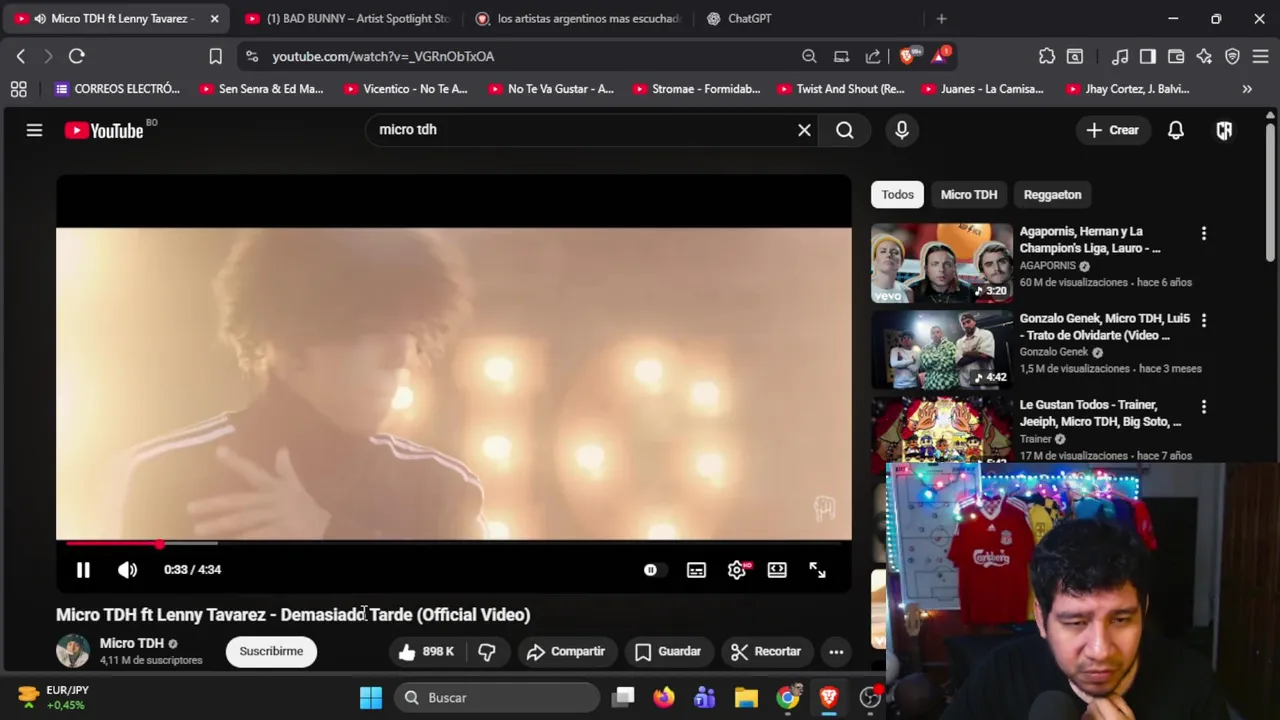Open YouTube notifications bell
The width and height of the screenshot is (1280, 720).
(x=1176, y=130)
